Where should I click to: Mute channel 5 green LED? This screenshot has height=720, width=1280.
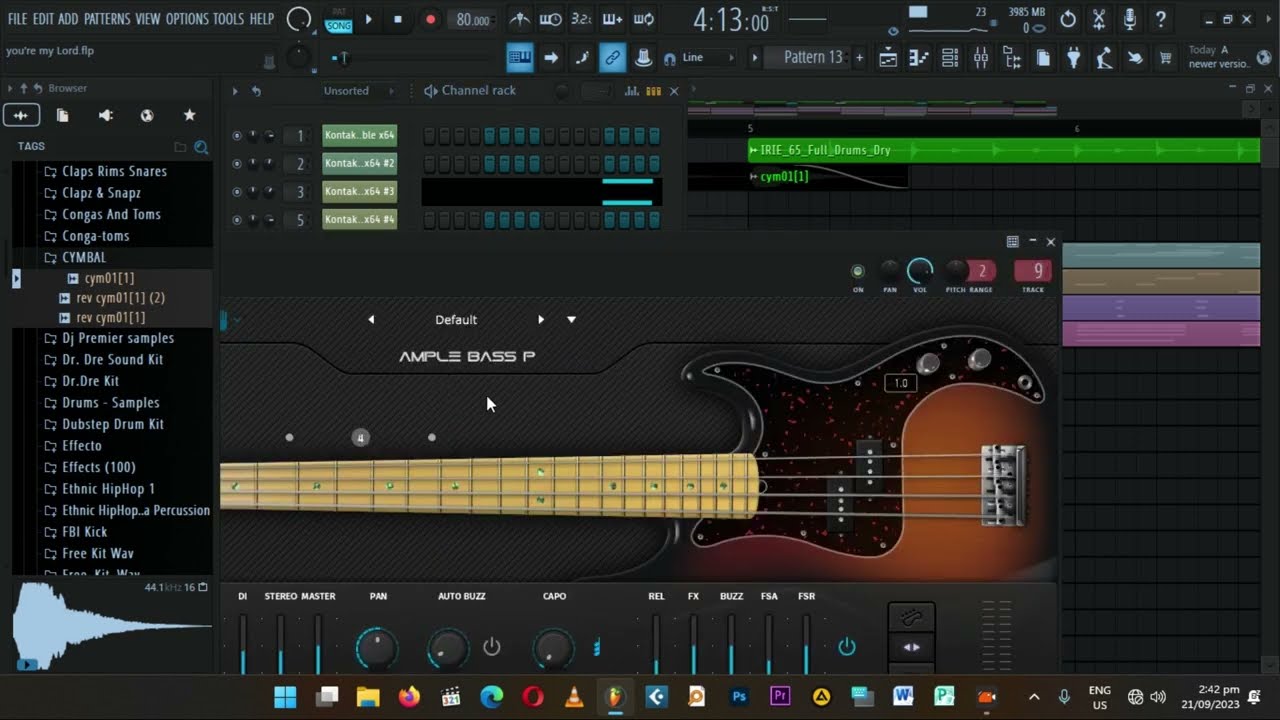pyautogui.click(x=237, y=220)
